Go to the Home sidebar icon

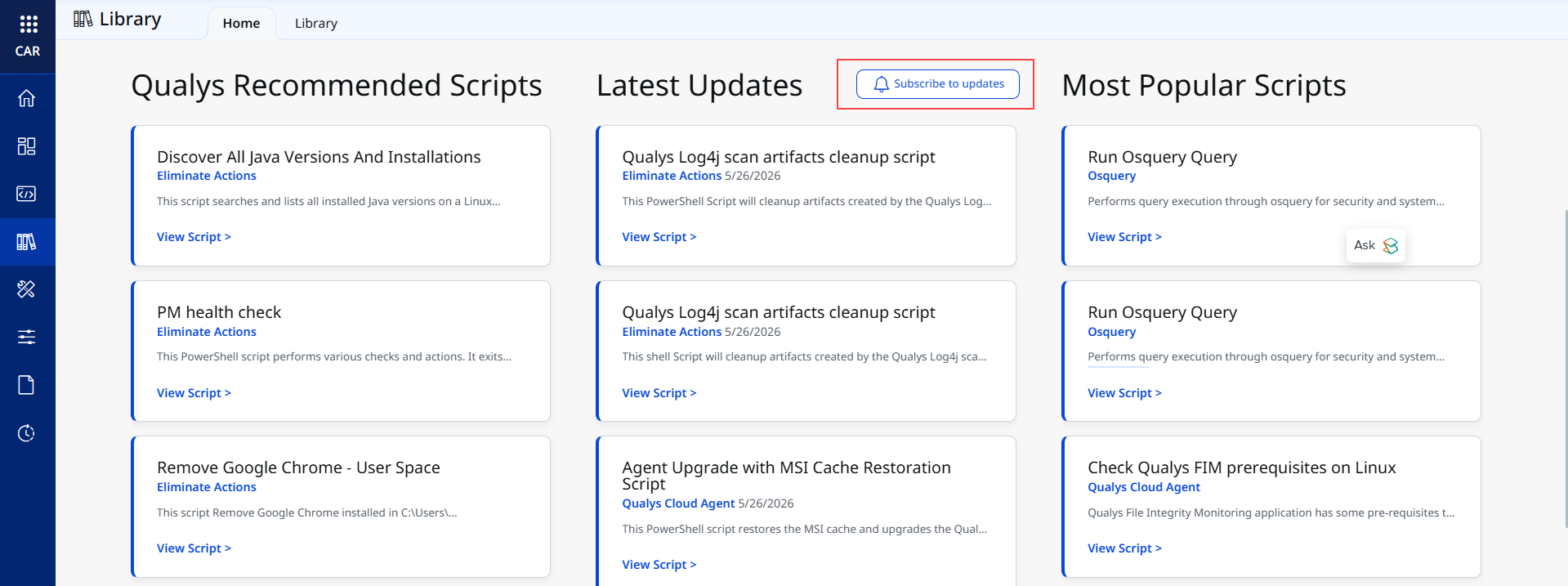[27, 98]
